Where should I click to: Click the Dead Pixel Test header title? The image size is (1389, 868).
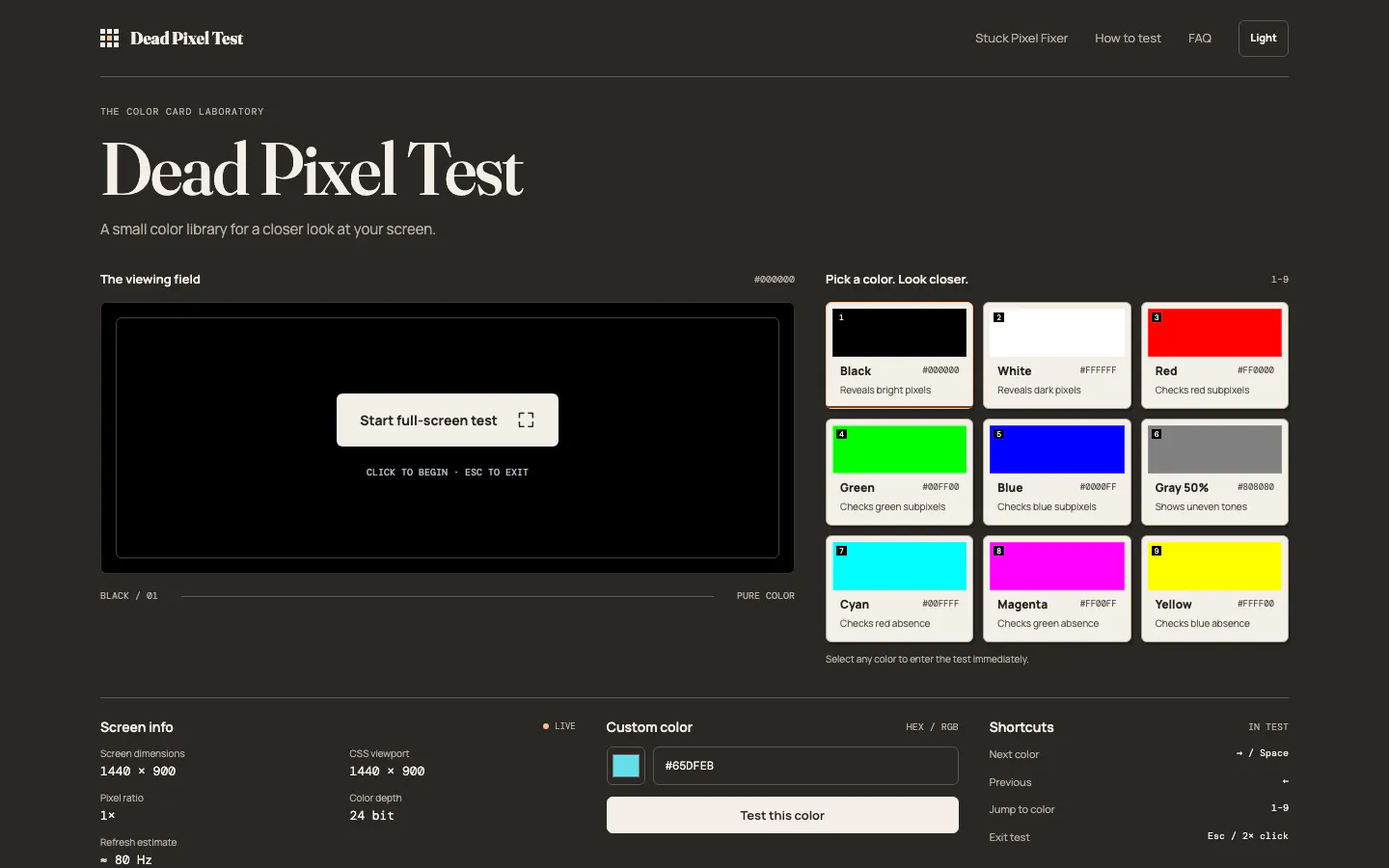[x=187, y=39]
